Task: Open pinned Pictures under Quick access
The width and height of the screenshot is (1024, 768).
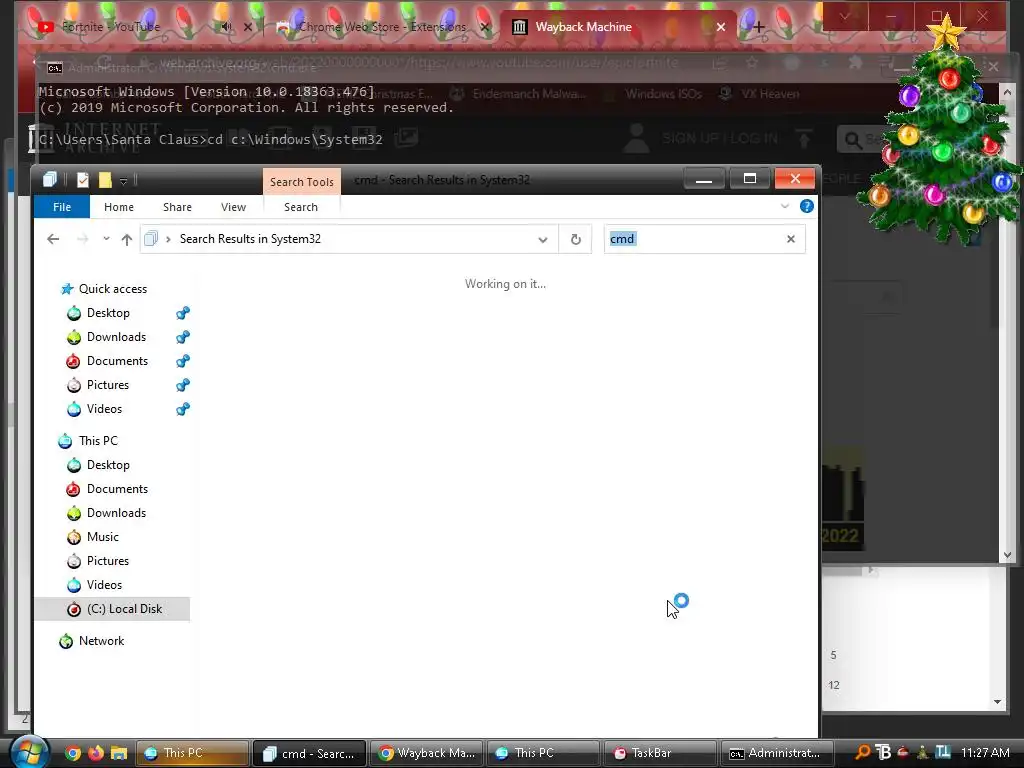Action: 108,385
